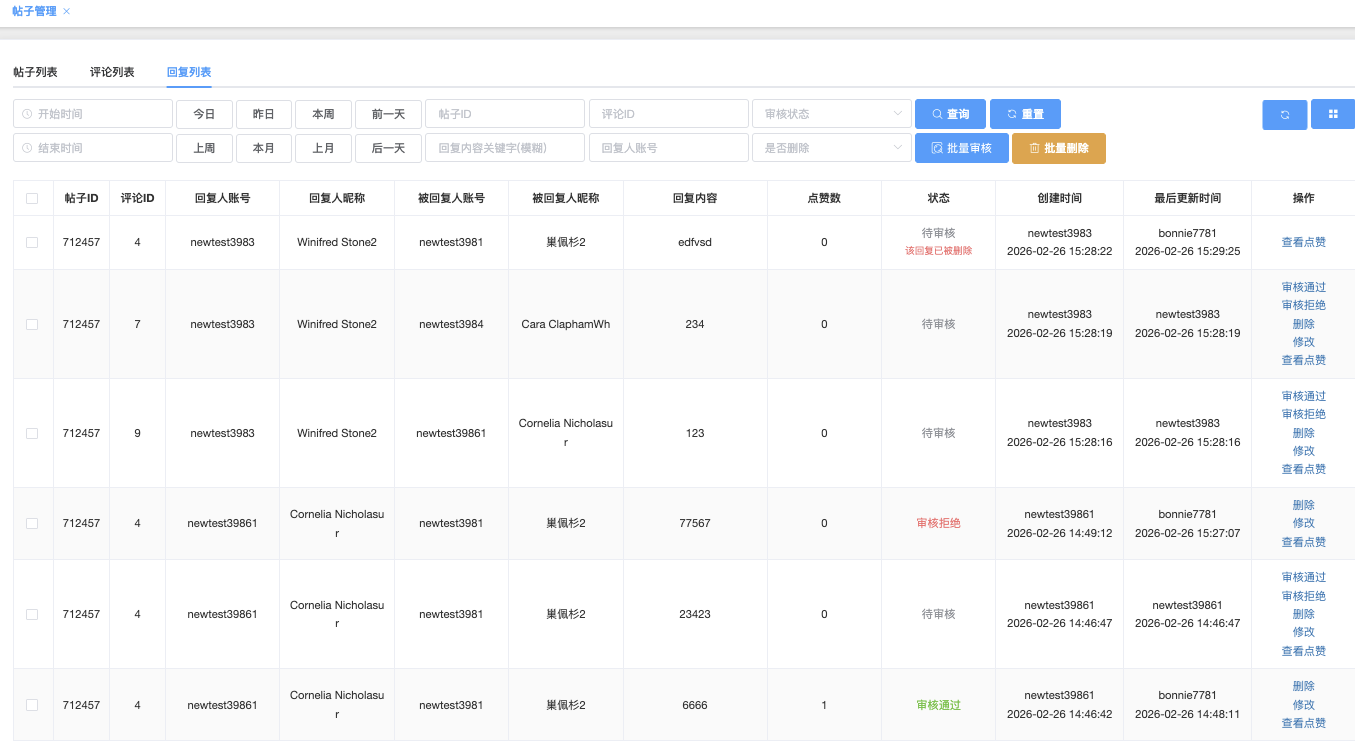
Task: Open the grid column settings icon button
Action: [x=1333, y=114]
